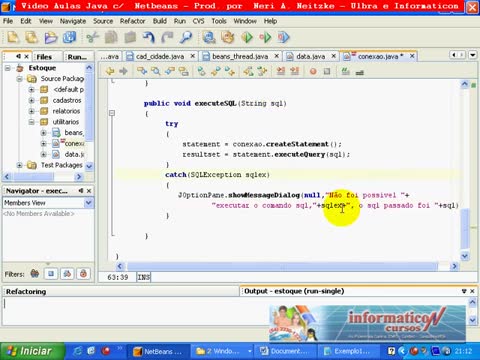Expand the cadastros package
The width and height of the screenshot is (480, 360).
tap(31, 100)
